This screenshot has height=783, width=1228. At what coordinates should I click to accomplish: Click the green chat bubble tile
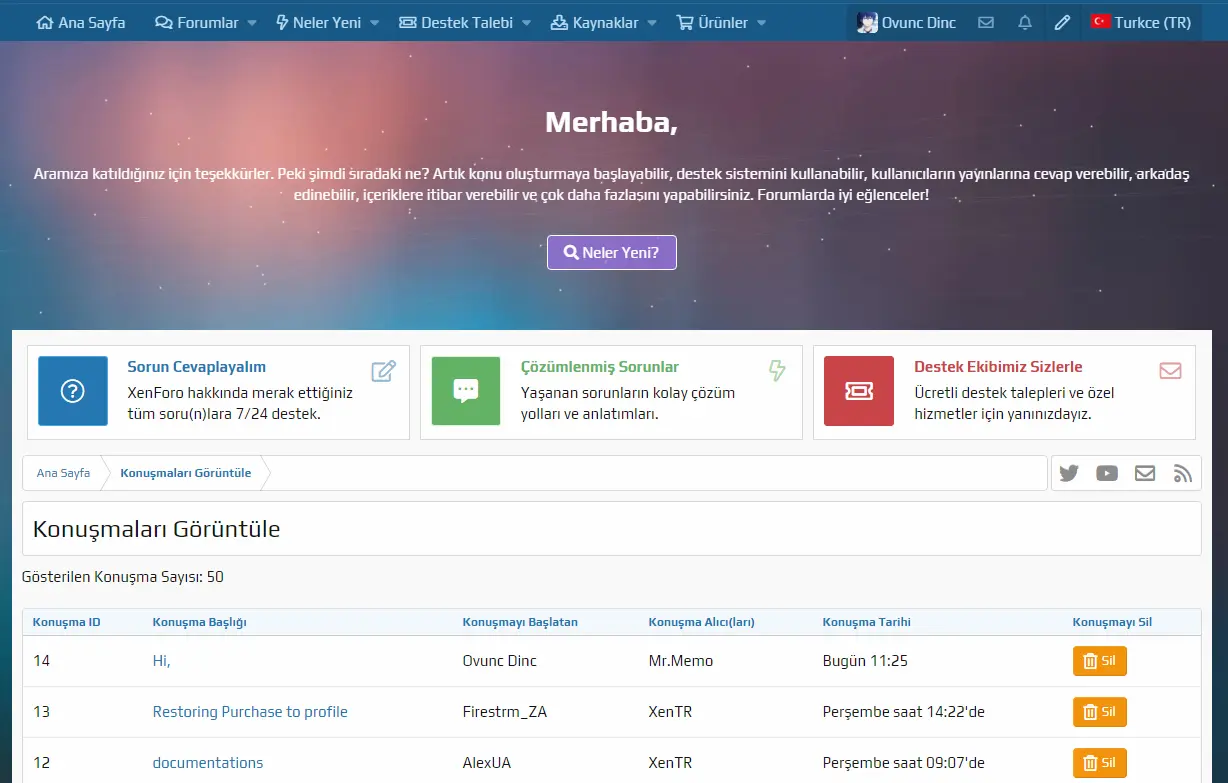[x=466, y=391]
